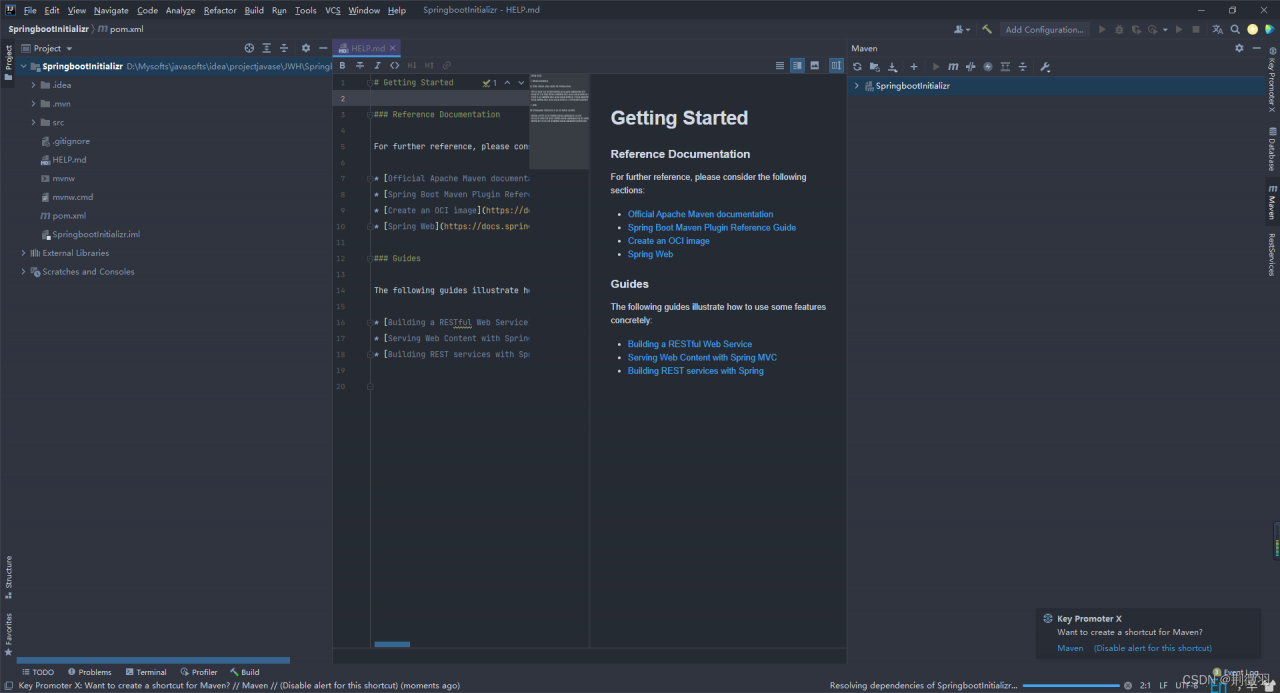
Task: Expand SpringbootInitializr in Maven panel
Action: 856,86
